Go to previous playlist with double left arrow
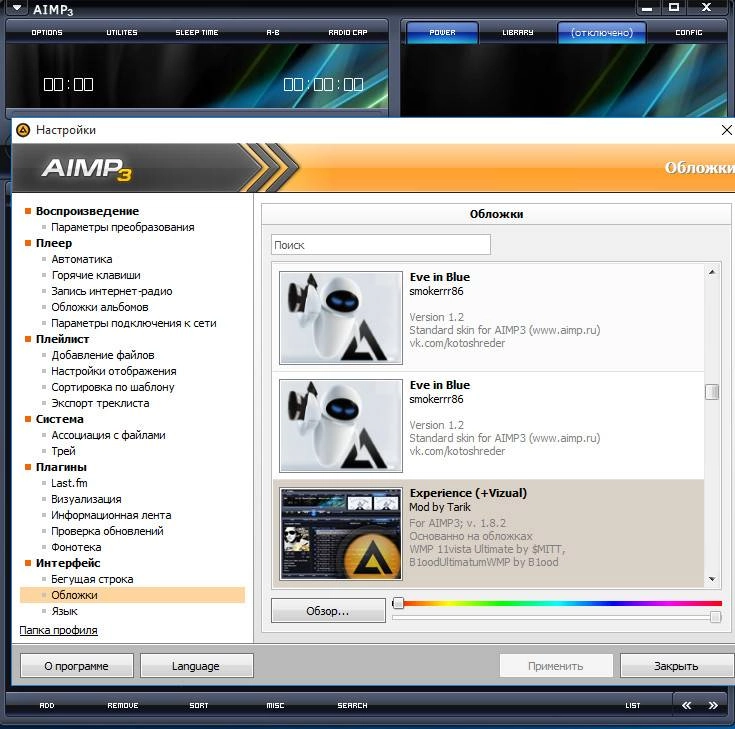735x729 pixels. 687,705
